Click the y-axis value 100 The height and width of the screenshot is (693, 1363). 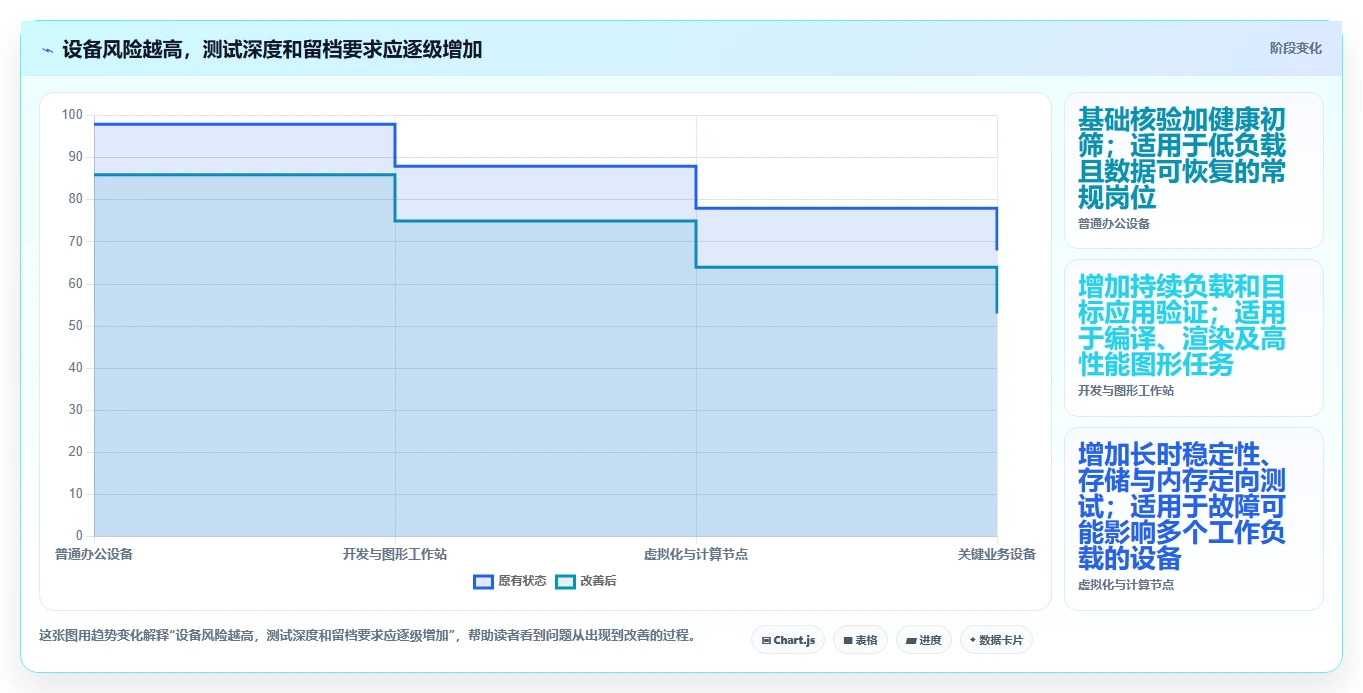pyautogui.click(x=72, y=115)
